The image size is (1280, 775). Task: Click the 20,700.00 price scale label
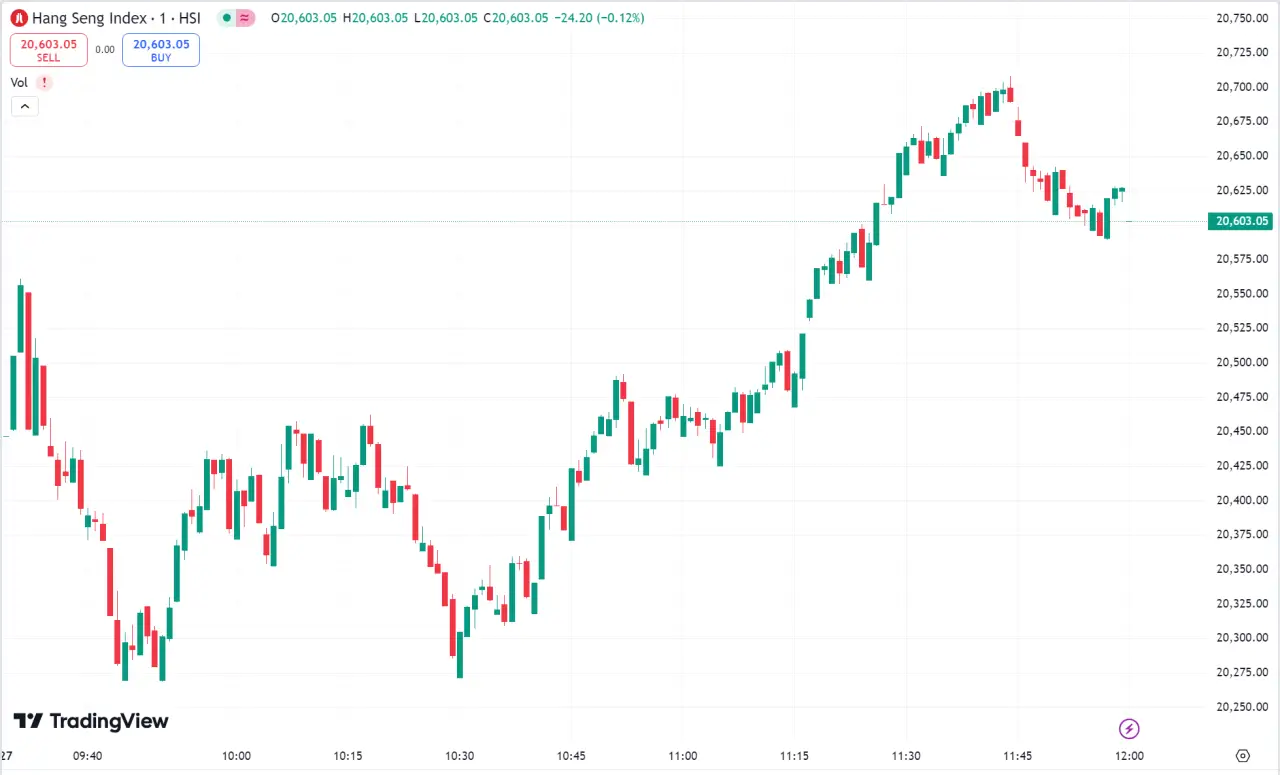(1241, 87)
